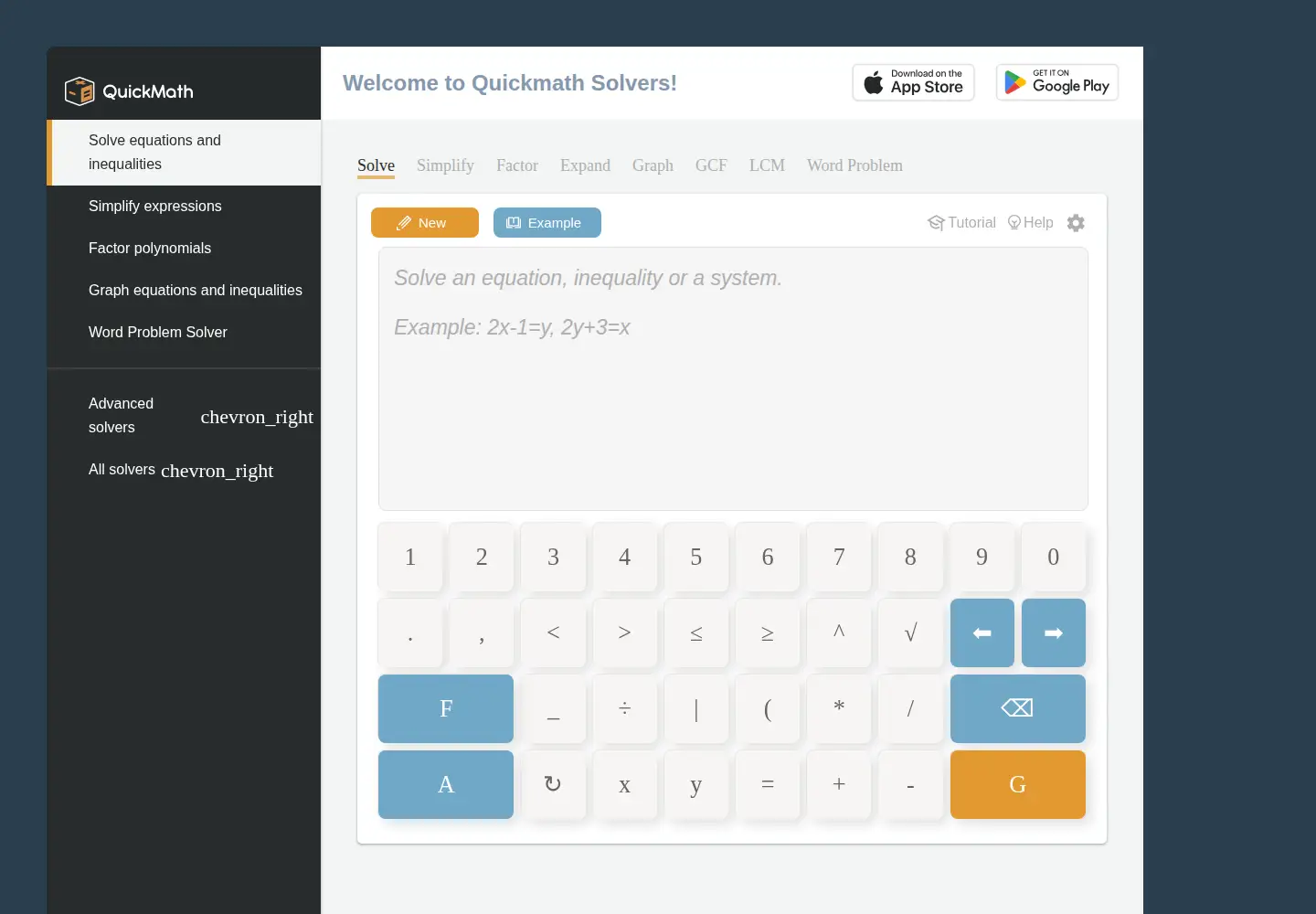
Task: Click the square root symbol key
Action: click(910, 632)
